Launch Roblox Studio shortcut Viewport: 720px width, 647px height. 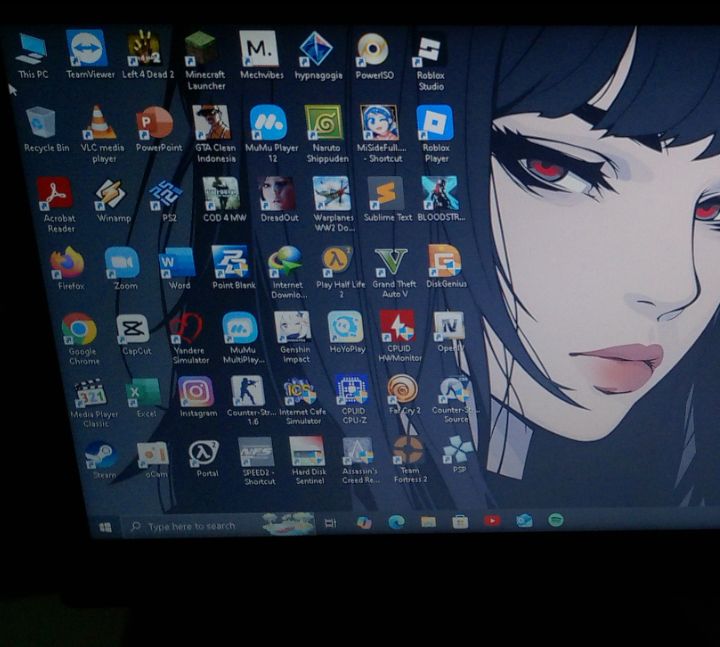click(x=430, y=61)
